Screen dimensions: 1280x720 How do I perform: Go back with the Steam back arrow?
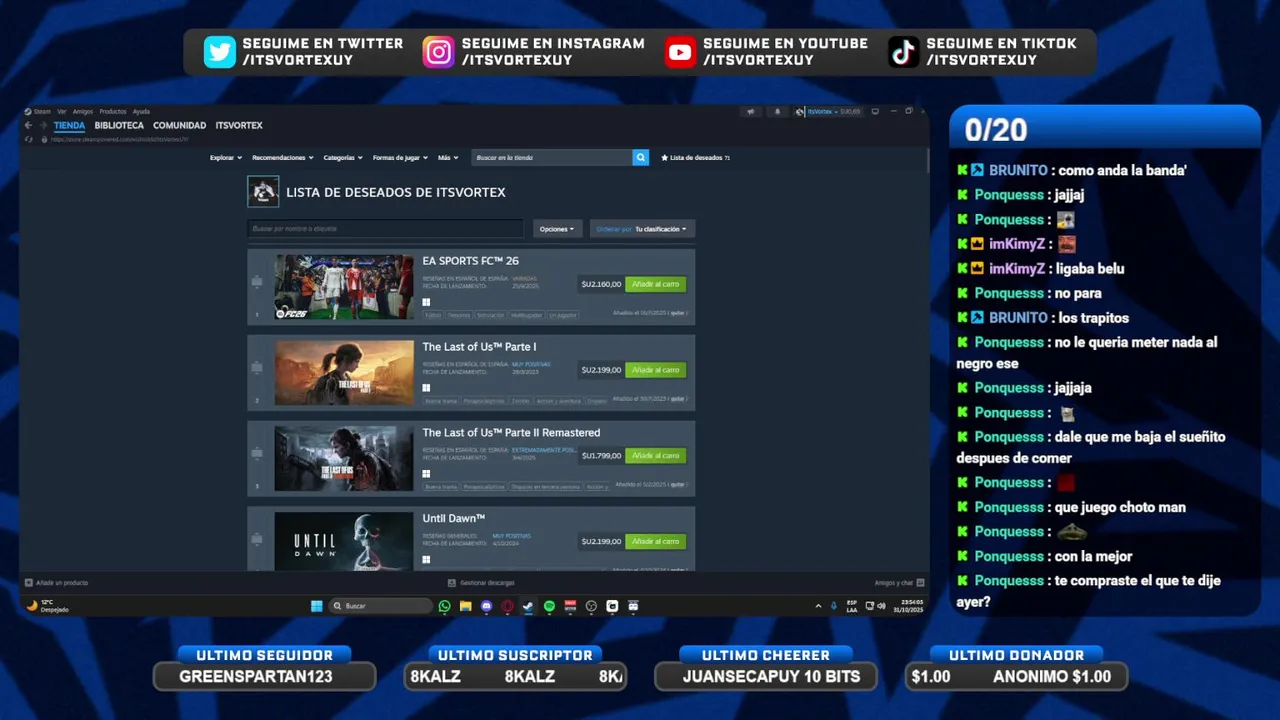[x=29, y=125]
